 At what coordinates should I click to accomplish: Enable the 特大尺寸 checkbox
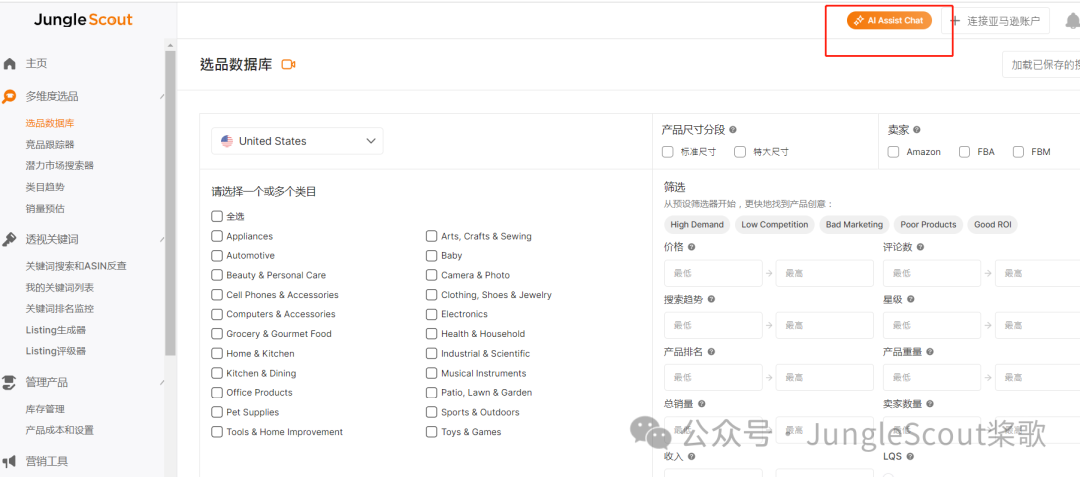coord(740,151)
